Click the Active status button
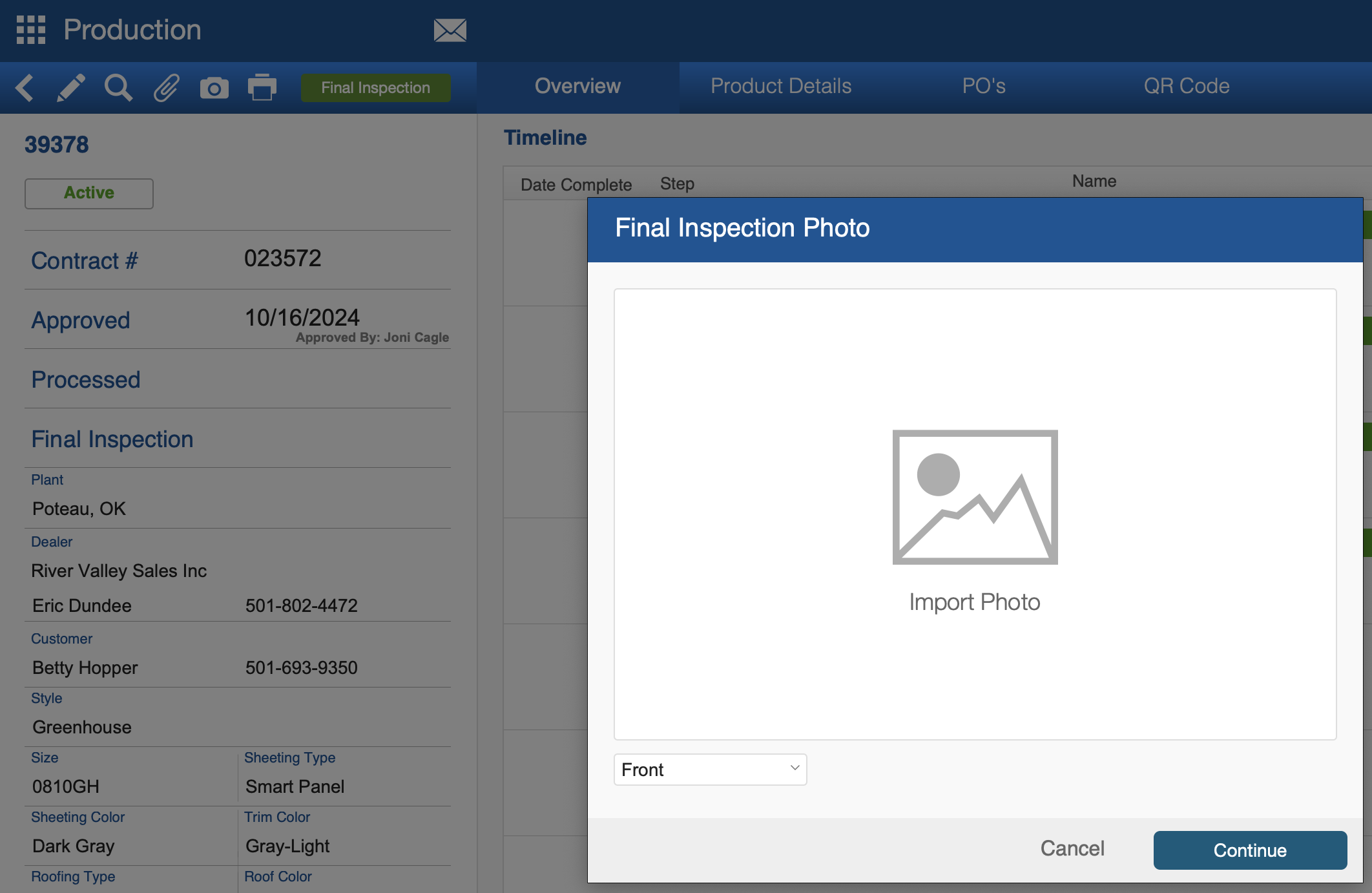Screen dimensions: 1372x893 click(89, 193)
